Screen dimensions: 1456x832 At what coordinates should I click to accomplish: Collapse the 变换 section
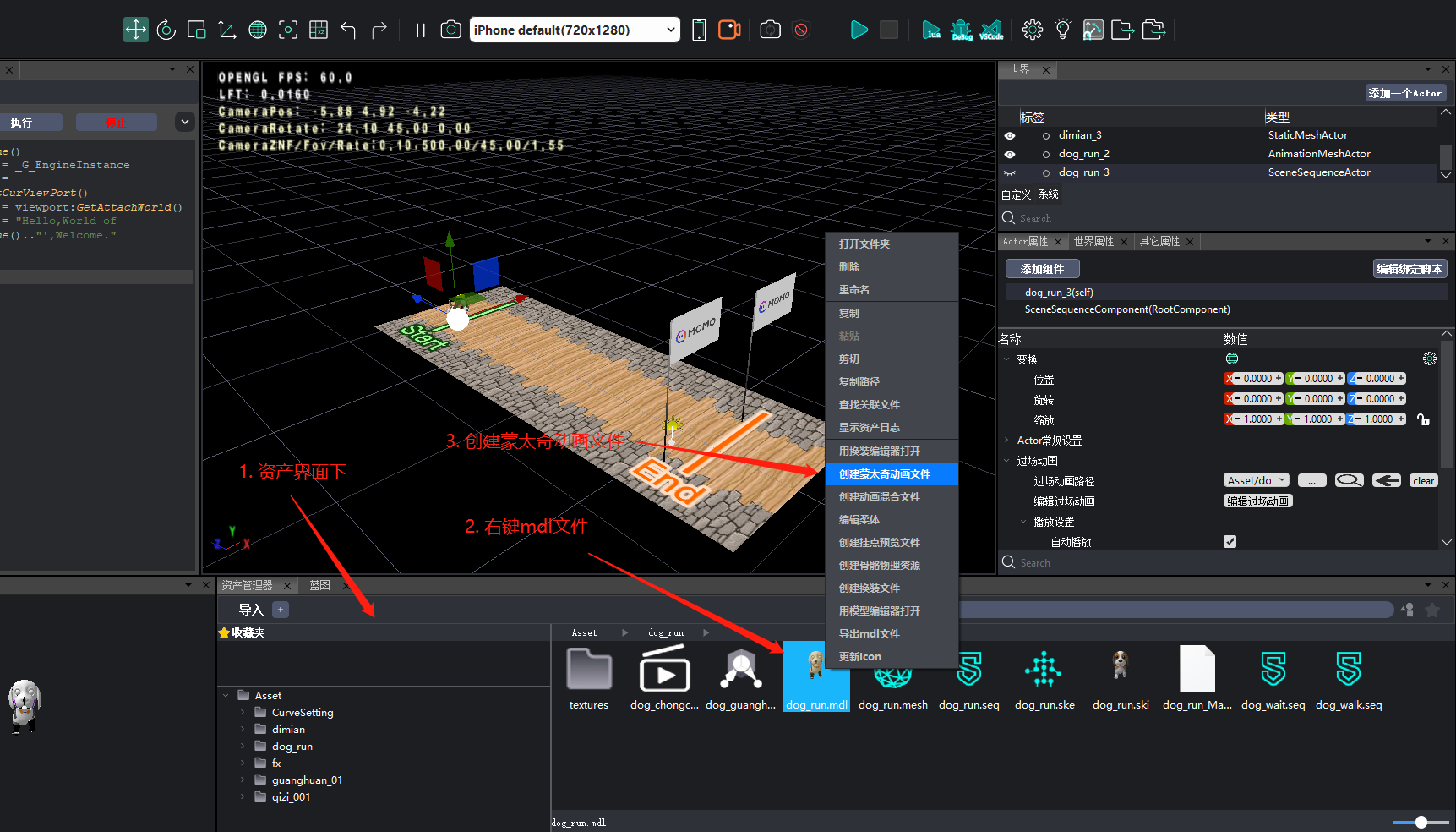pyautogui.click(x=1006, y=359)
